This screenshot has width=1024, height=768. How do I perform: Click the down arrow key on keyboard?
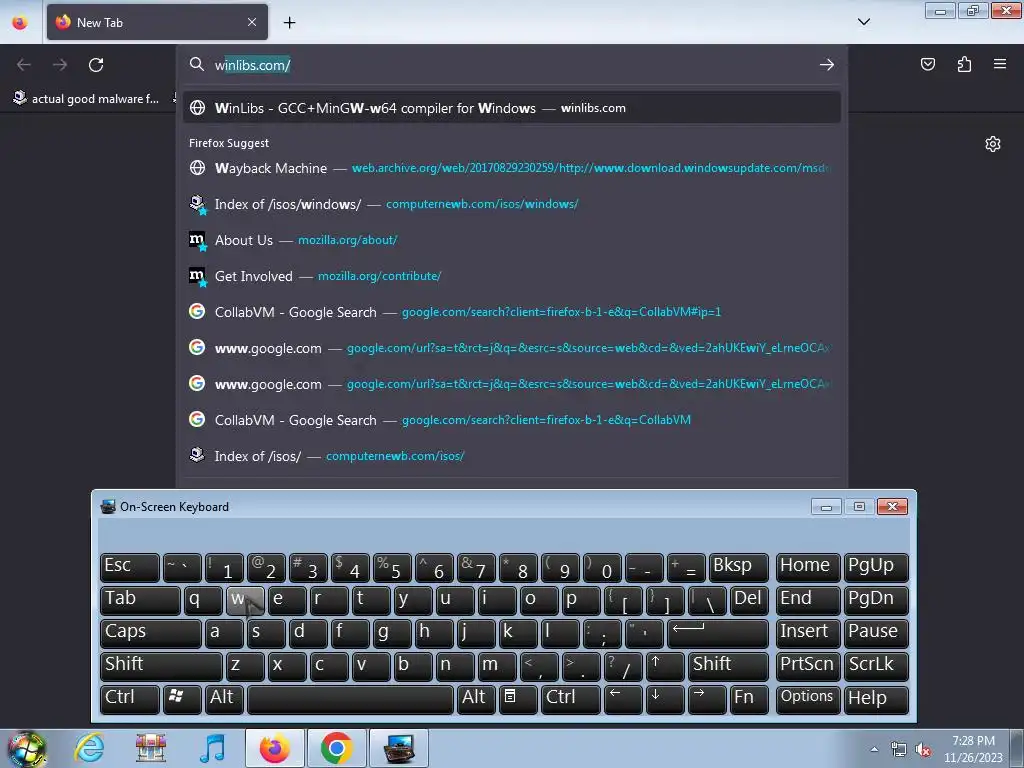665,698
